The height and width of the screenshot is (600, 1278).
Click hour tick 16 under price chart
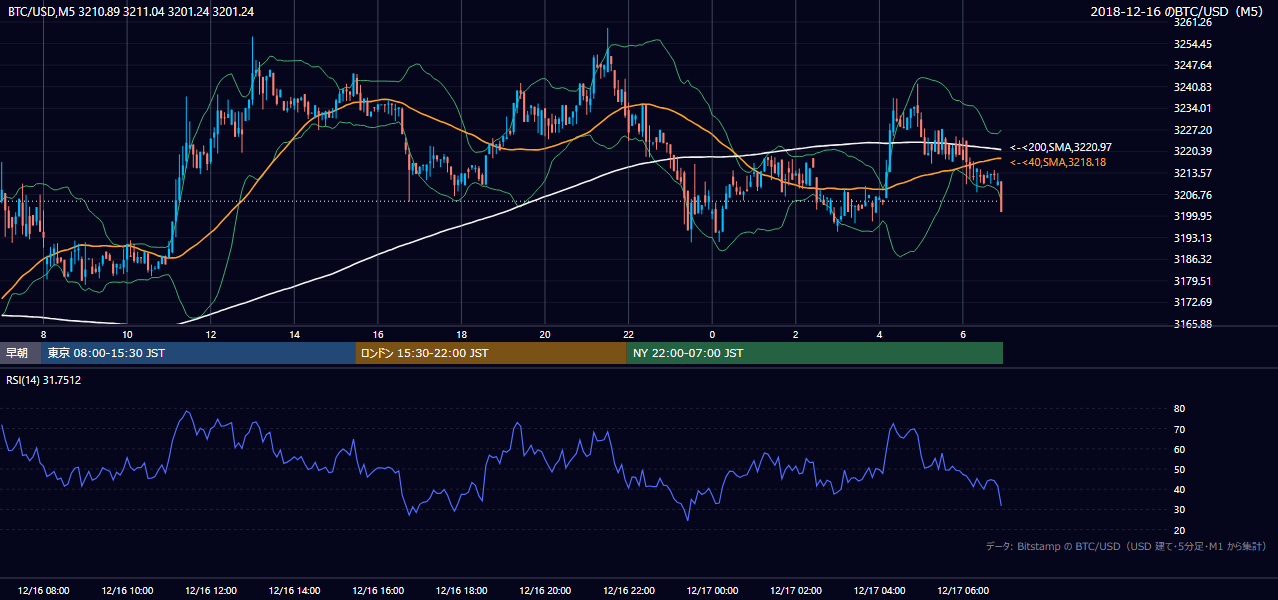[x=378, y=334]
